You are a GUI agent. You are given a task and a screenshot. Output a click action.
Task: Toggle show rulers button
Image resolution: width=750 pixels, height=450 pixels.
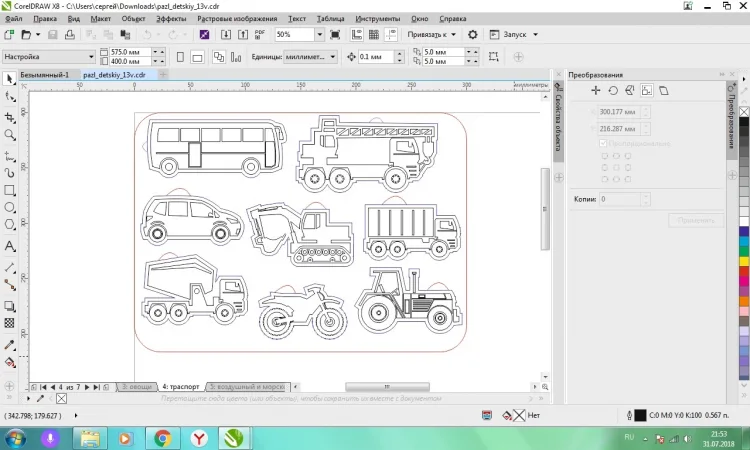coord(357,34)
